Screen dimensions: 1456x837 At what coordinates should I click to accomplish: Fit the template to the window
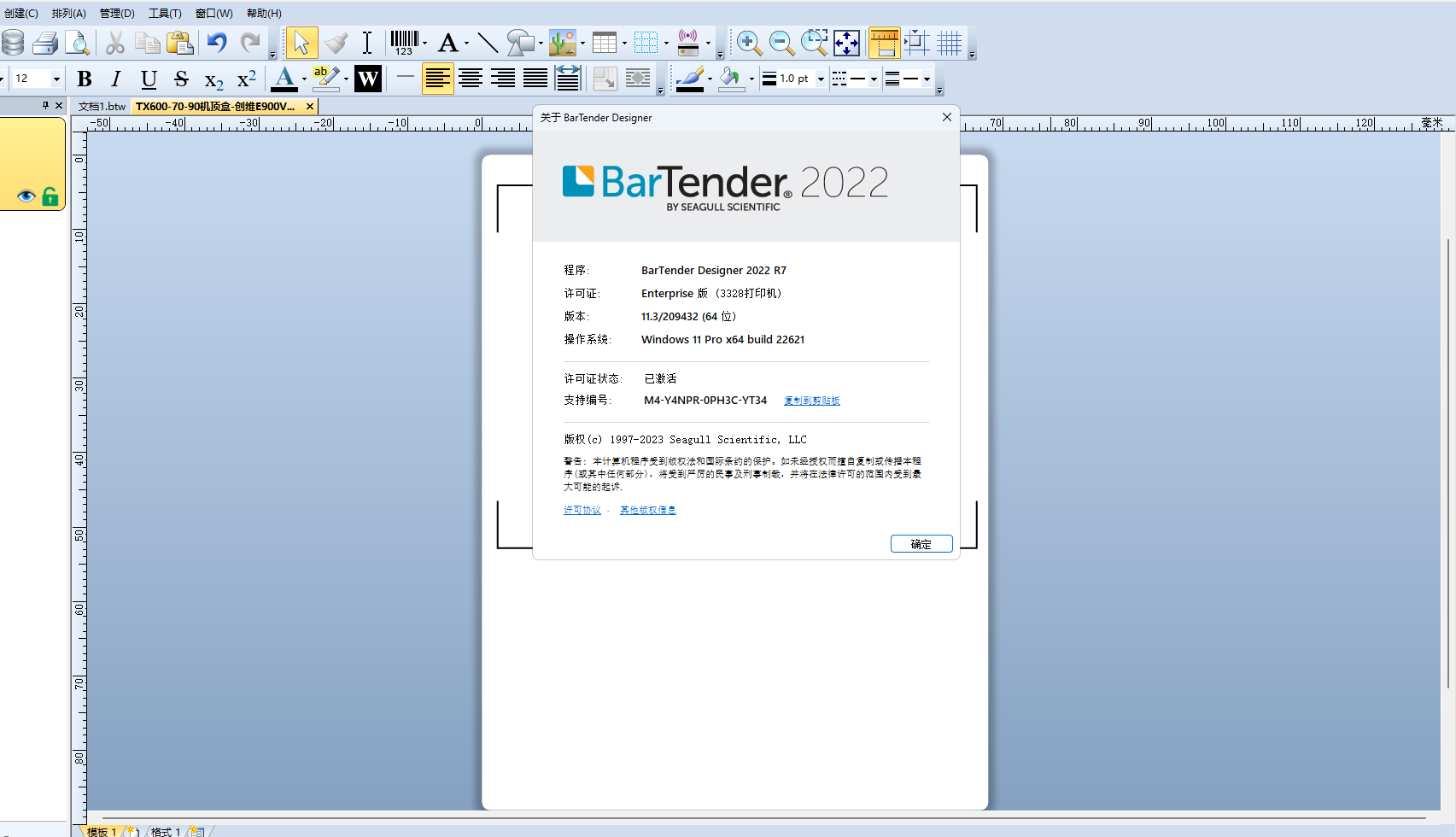tap(847, 43)
